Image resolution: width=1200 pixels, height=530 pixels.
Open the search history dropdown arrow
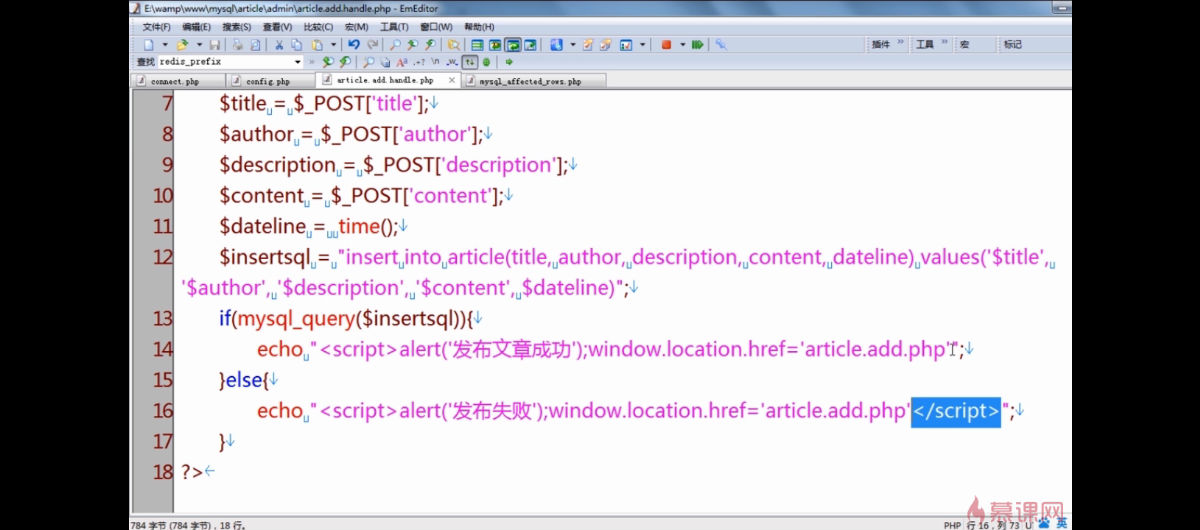click(x=297, y=61)
